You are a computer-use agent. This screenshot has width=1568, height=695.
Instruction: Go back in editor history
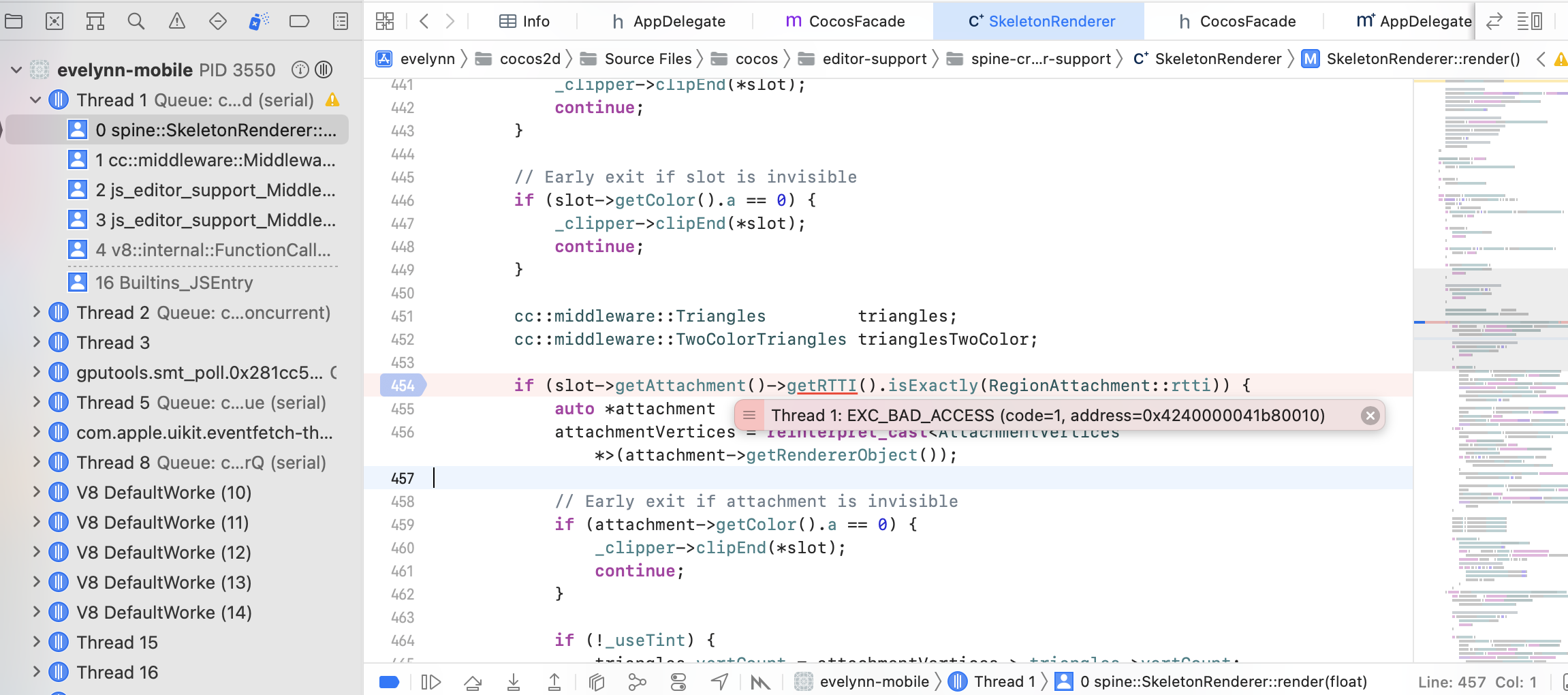424,21
